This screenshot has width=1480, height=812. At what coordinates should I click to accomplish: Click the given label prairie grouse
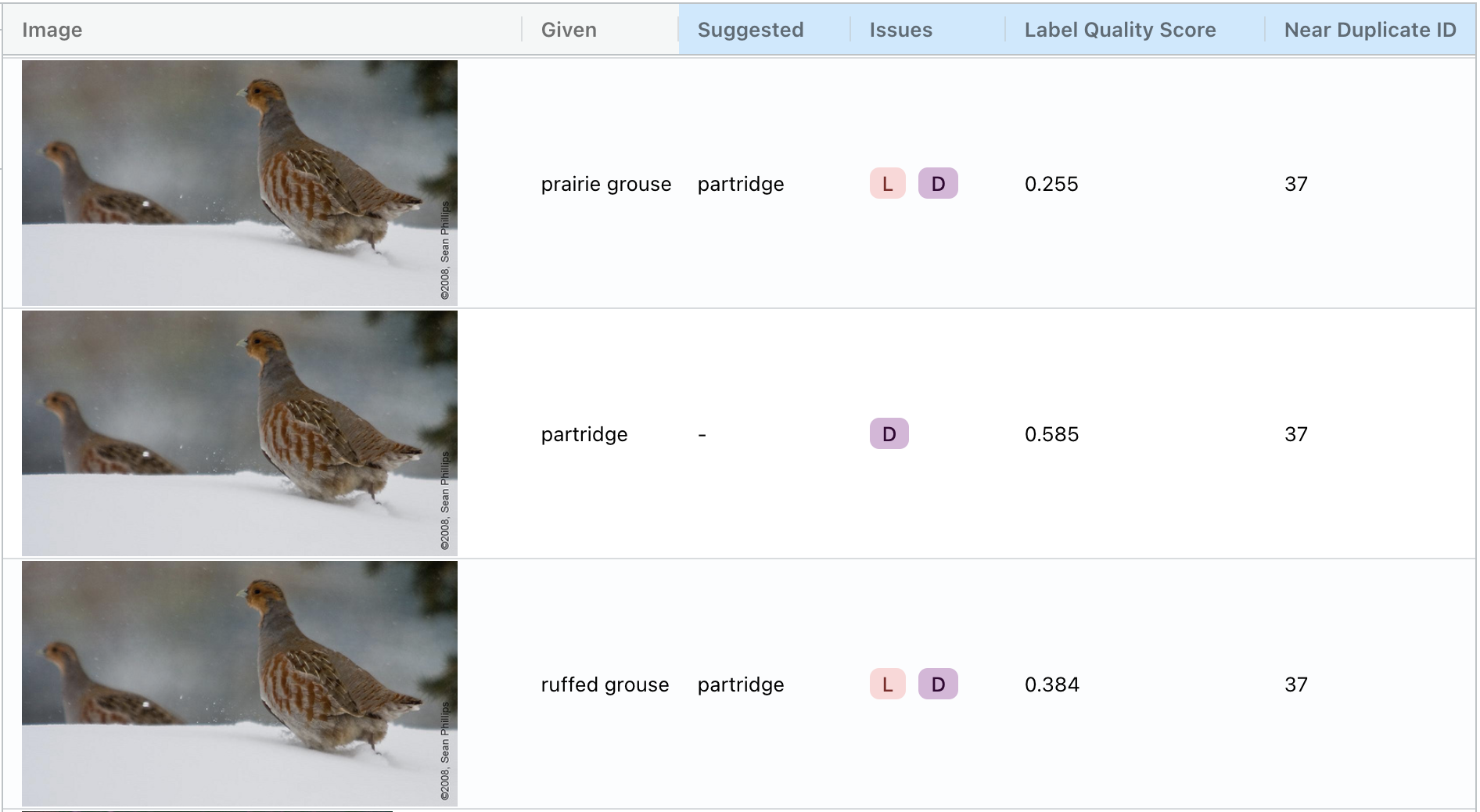click(605, 184)
